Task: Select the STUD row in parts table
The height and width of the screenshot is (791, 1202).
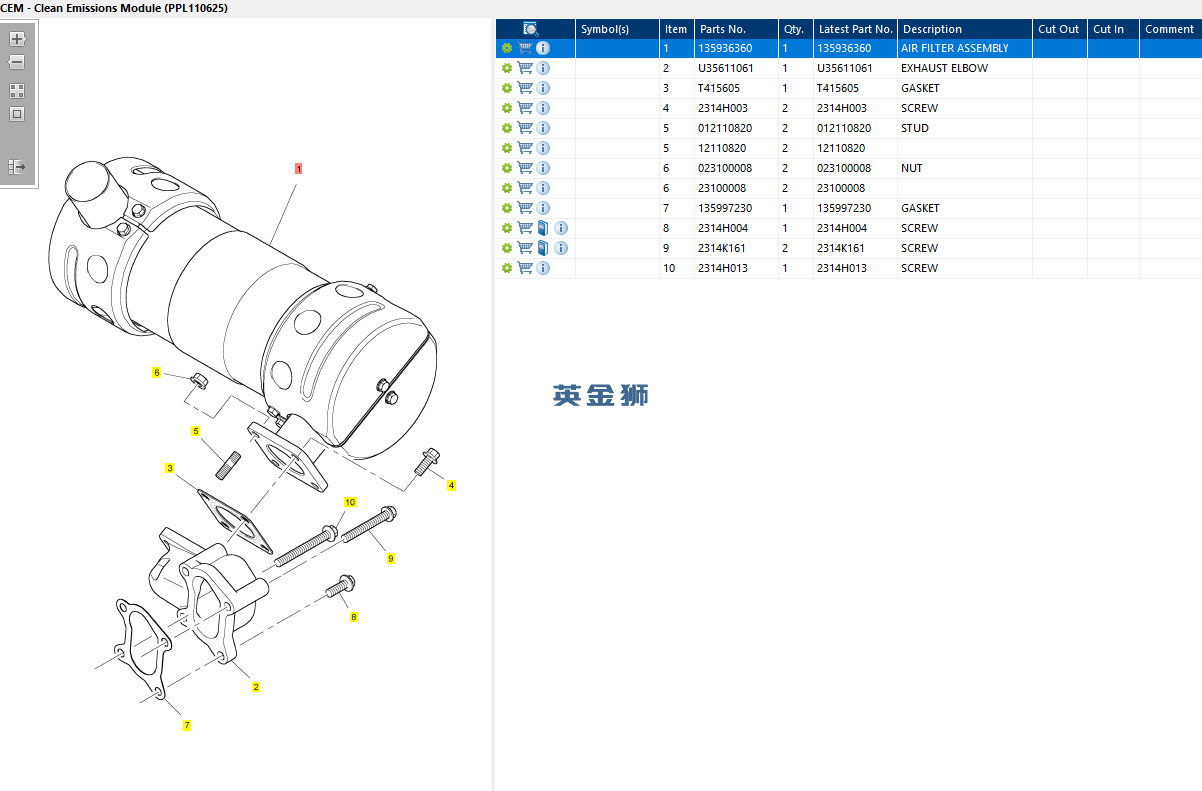Action: [914, 128]
